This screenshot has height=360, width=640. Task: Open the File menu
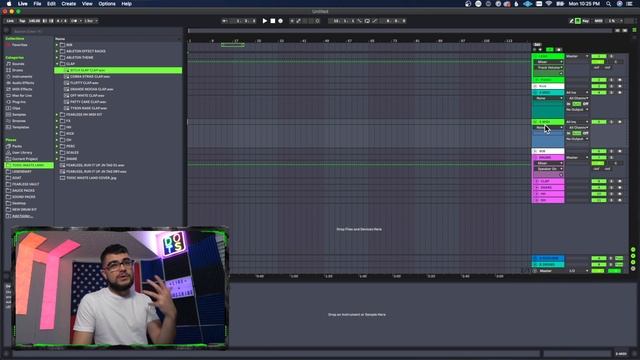click(x=37, y=4)
